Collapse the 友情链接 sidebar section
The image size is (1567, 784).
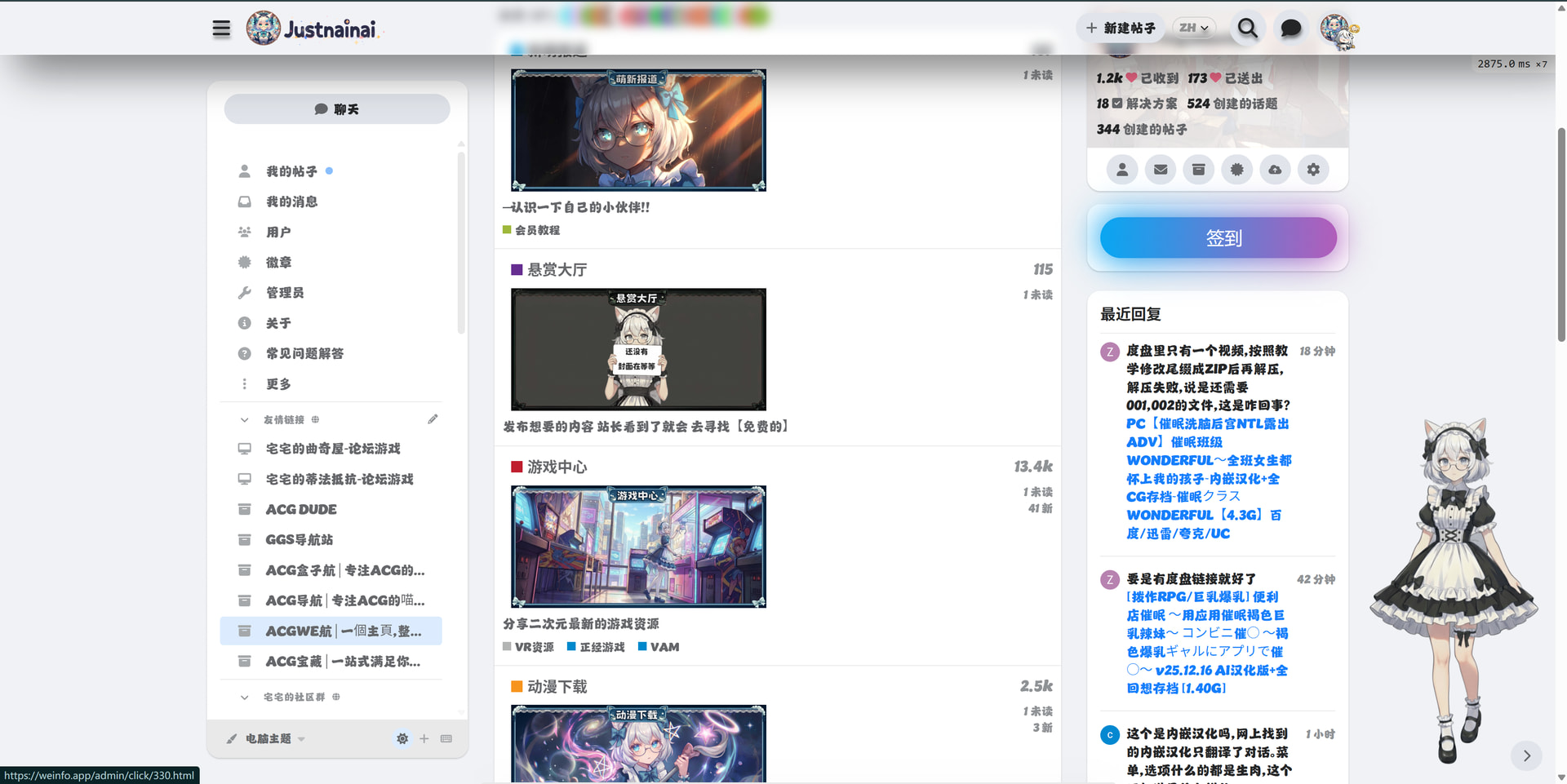[x=244, y=420]
